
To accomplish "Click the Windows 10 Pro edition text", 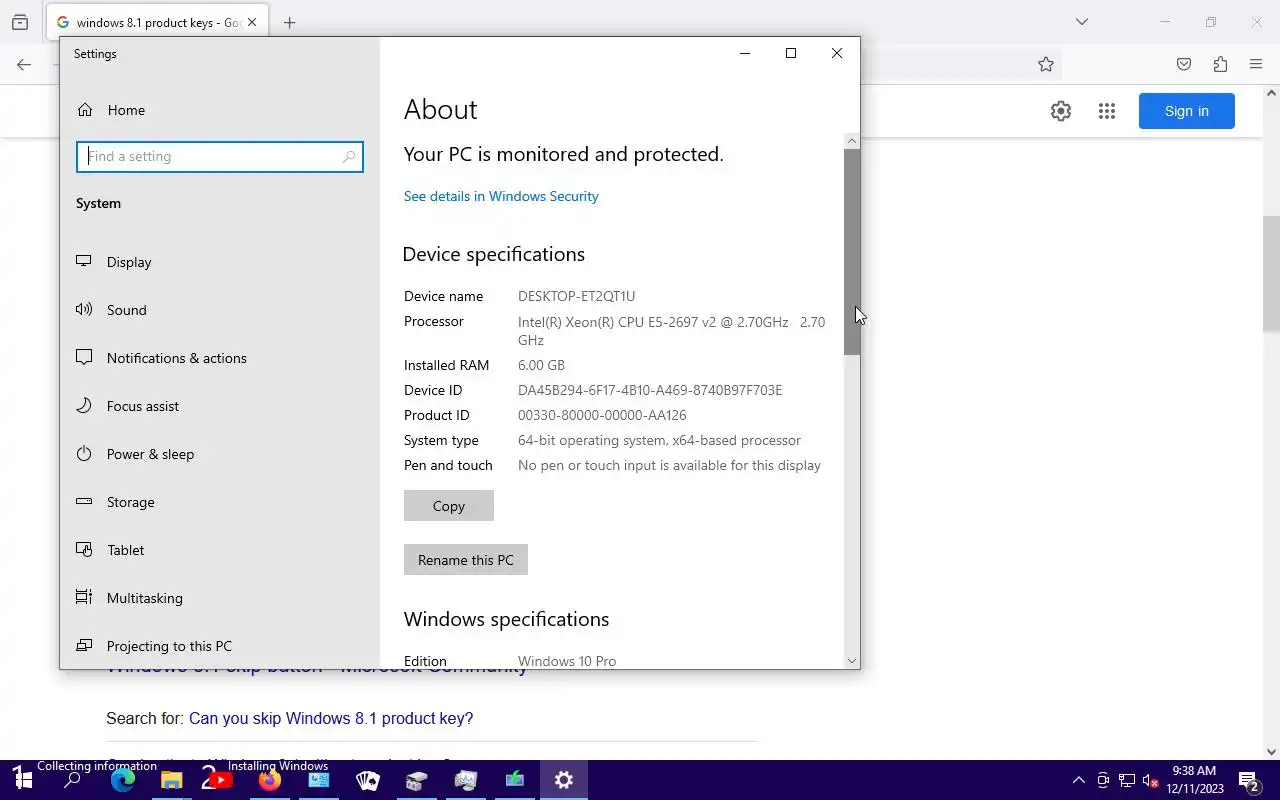I will (567, 661).
